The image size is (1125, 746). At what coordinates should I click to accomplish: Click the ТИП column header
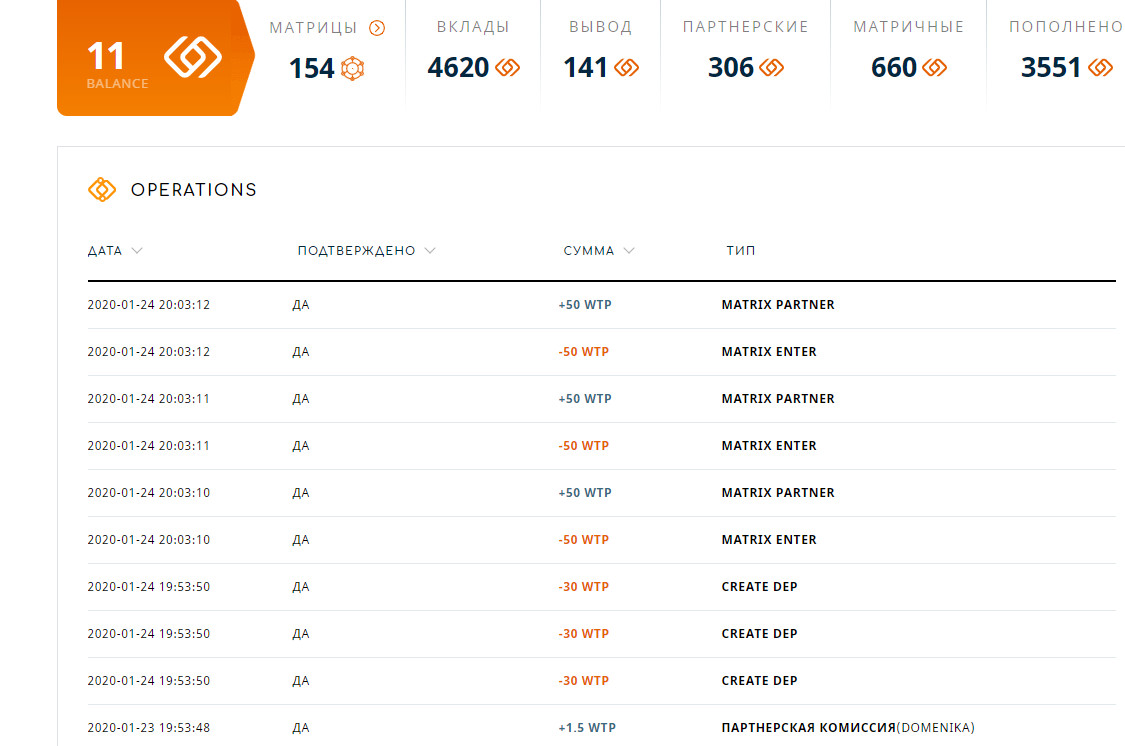740,250
